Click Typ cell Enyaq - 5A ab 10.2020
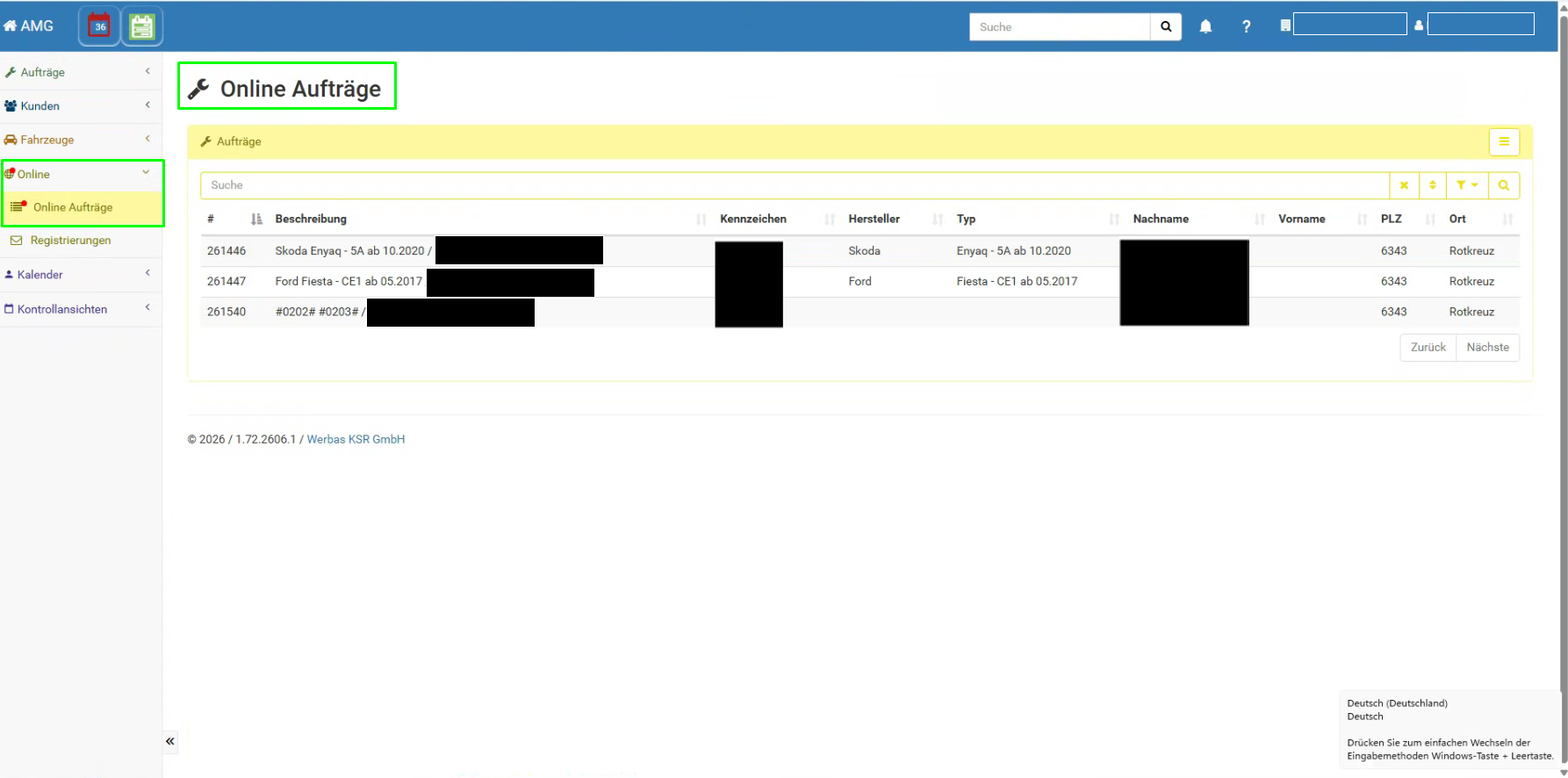 point(1014,251)
